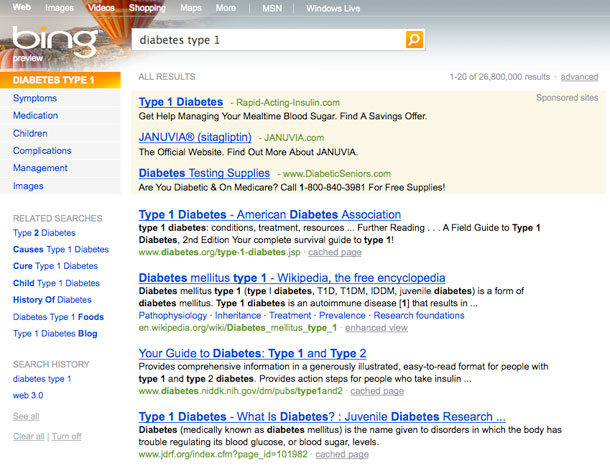Open Complications category in sidebar
This screenshot has height=466, width=610.
point(42,151)
